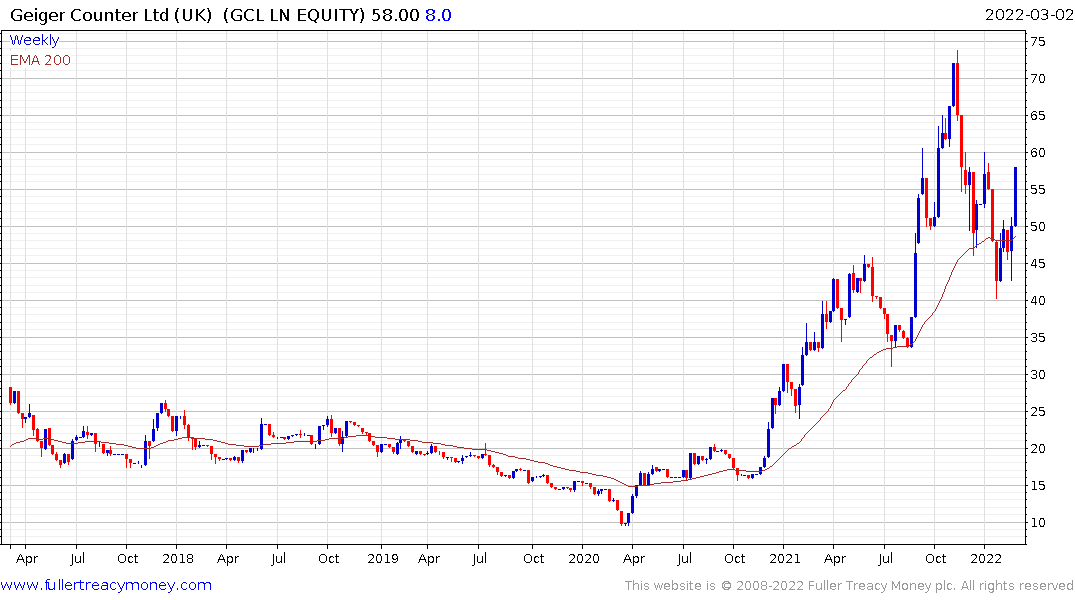Click the 2020 label on time axis

click(585, 558)
